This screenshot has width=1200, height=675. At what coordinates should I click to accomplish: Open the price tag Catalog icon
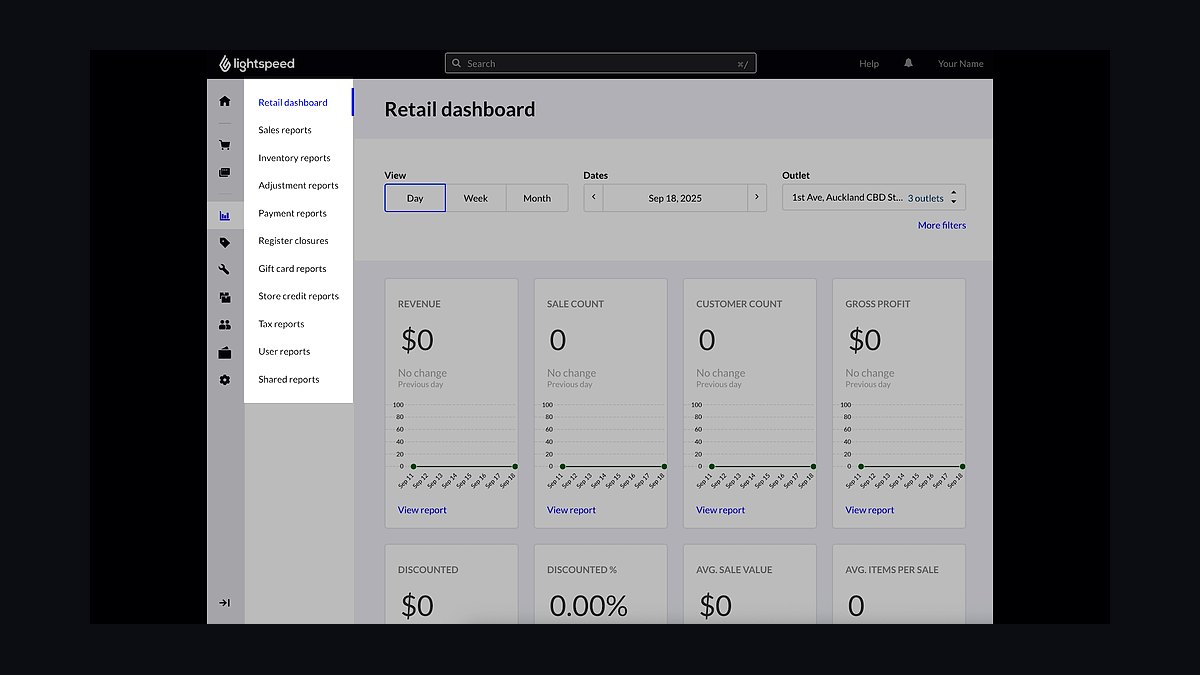coord(225,242)
